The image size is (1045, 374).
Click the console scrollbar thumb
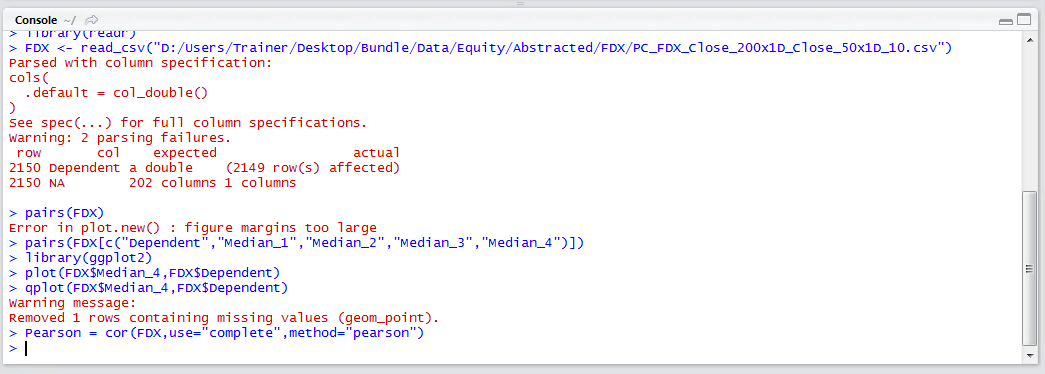(1030, 269)
